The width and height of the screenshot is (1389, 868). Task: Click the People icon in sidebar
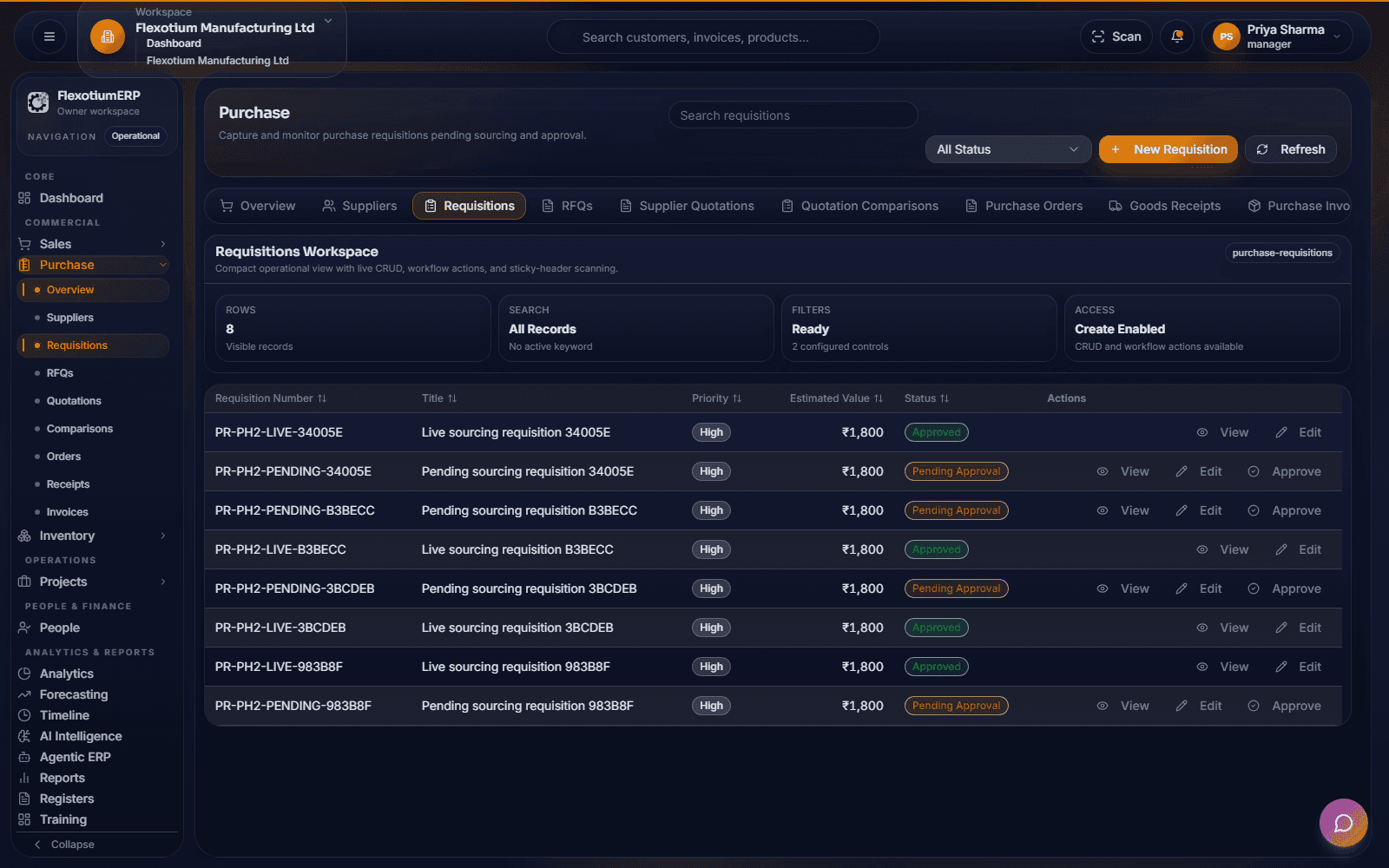[x=24, y=628]
